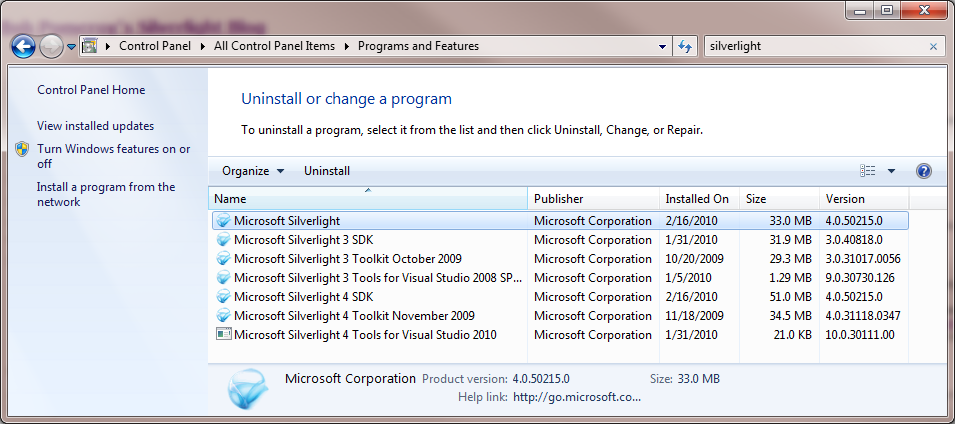The width and height of the screenshot is (955, 424).
Task: Select Microsoft Silverlight 4 SDK entry
Action: (303, 297)
